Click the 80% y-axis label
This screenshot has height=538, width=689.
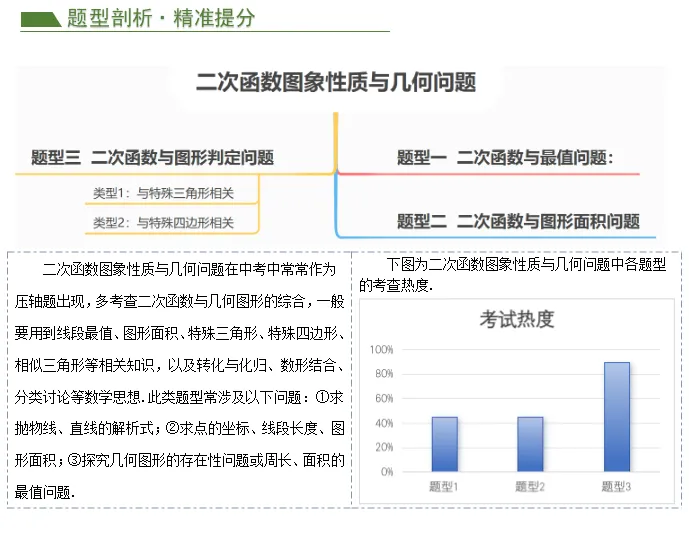click(x=384, y=374)
